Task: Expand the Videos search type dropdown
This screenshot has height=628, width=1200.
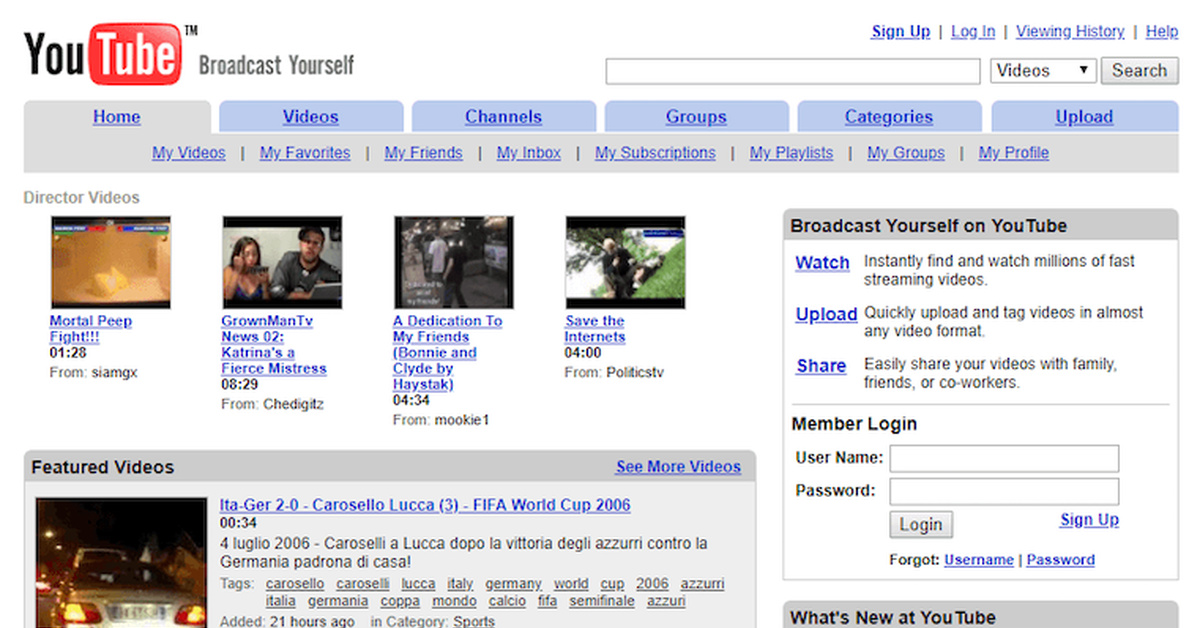Action: coord(1043,71)
